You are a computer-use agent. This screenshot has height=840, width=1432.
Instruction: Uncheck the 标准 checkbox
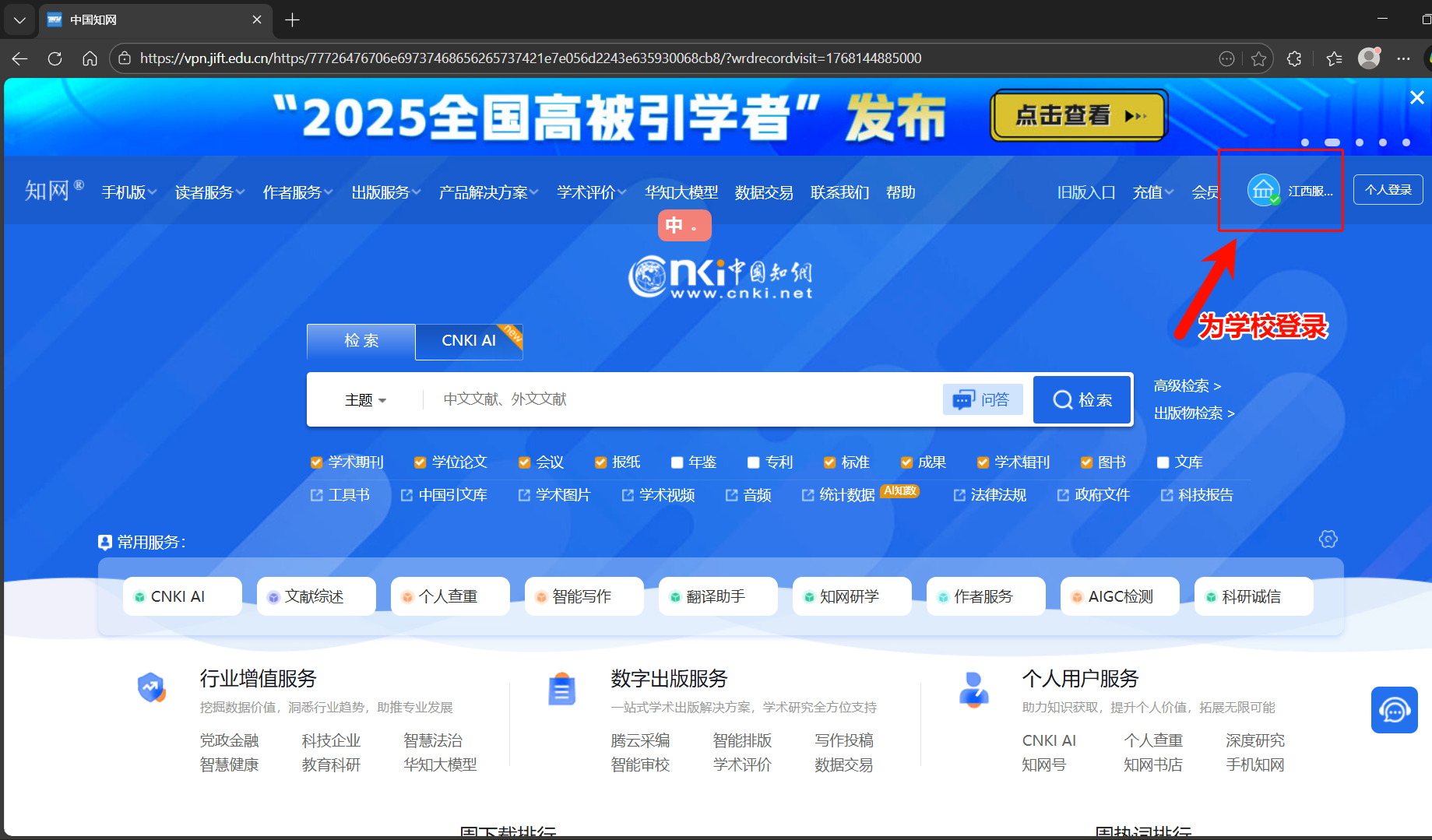click(x=829, y=462)
